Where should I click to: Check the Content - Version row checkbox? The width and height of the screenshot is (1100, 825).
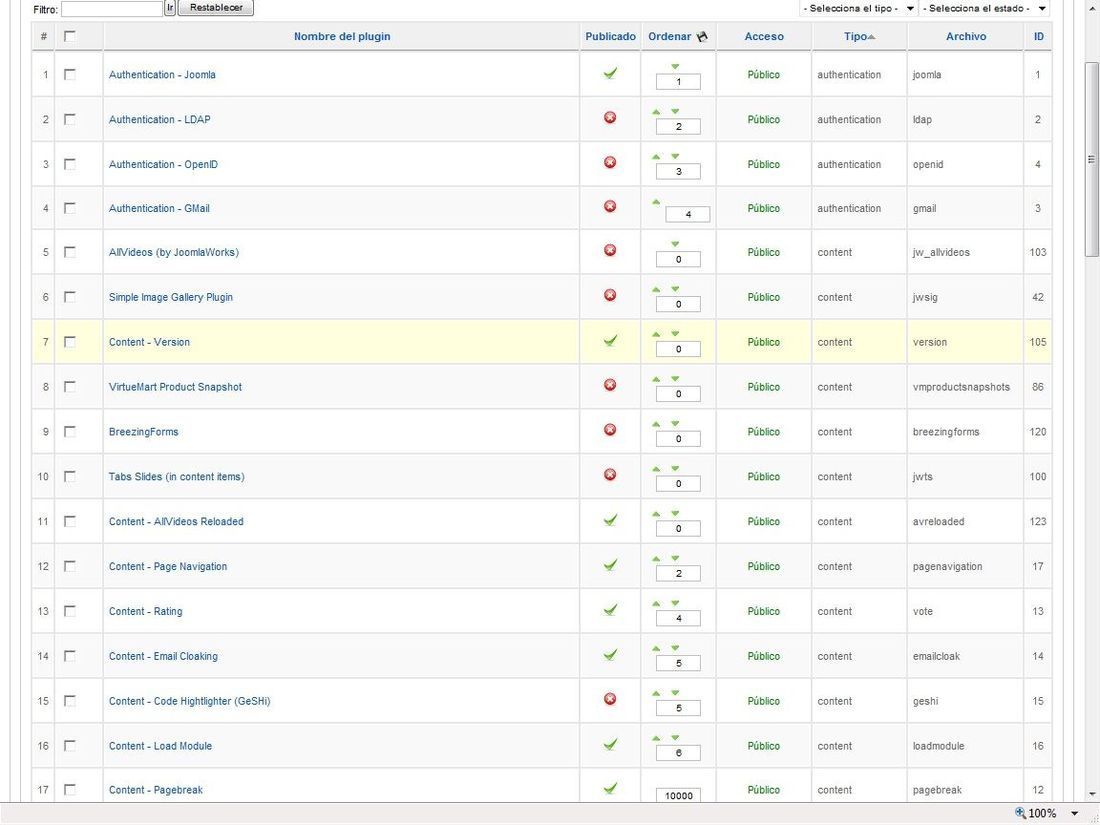(x=69, y=342)
